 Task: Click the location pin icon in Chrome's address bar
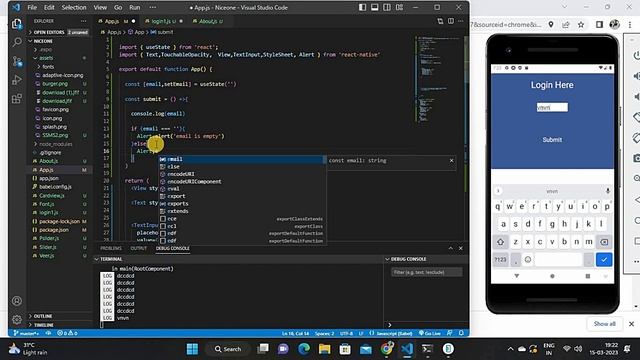point(551,24)
